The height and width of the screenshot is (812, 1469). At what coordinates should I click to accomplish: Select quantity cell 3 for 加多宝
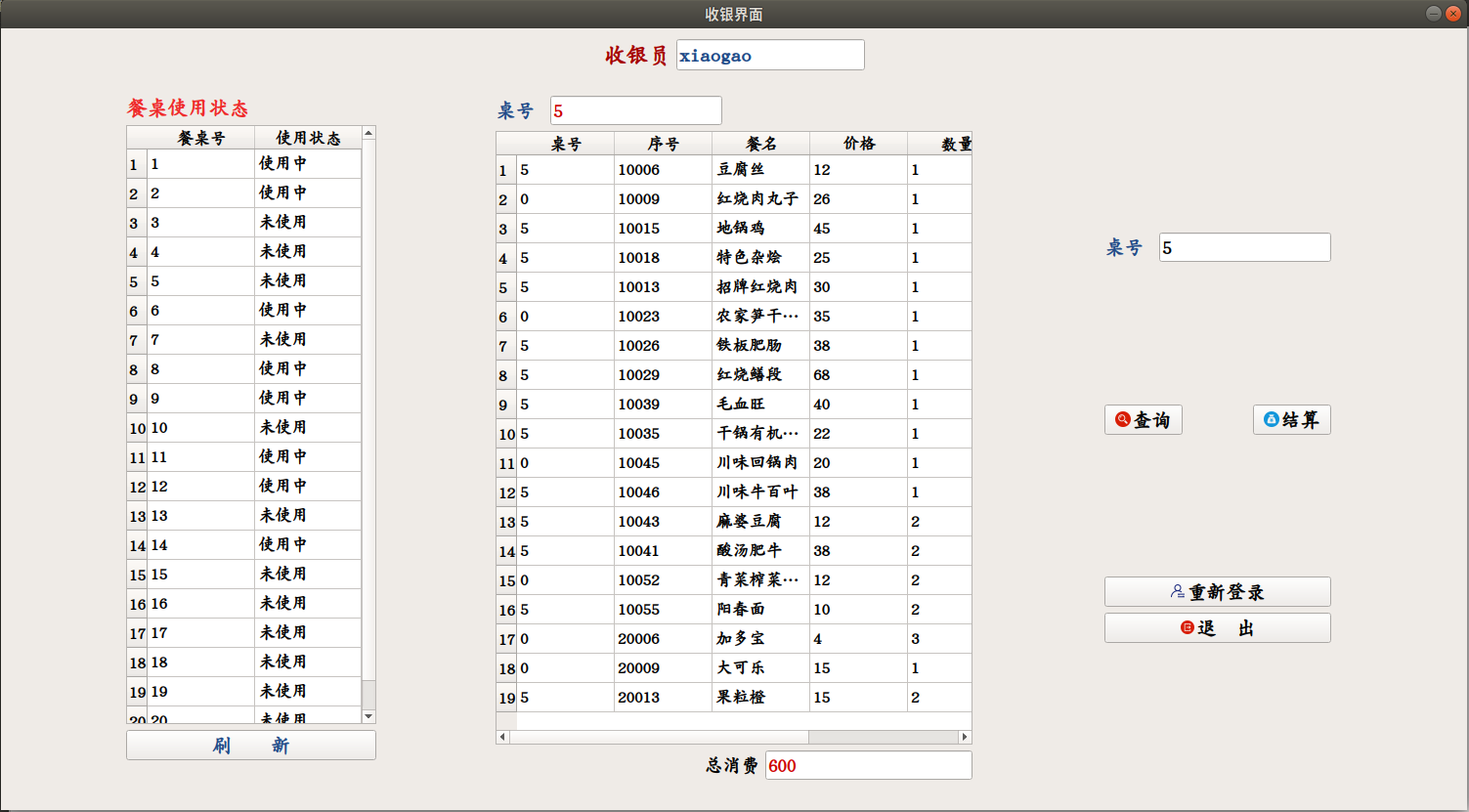coord(940,639)
